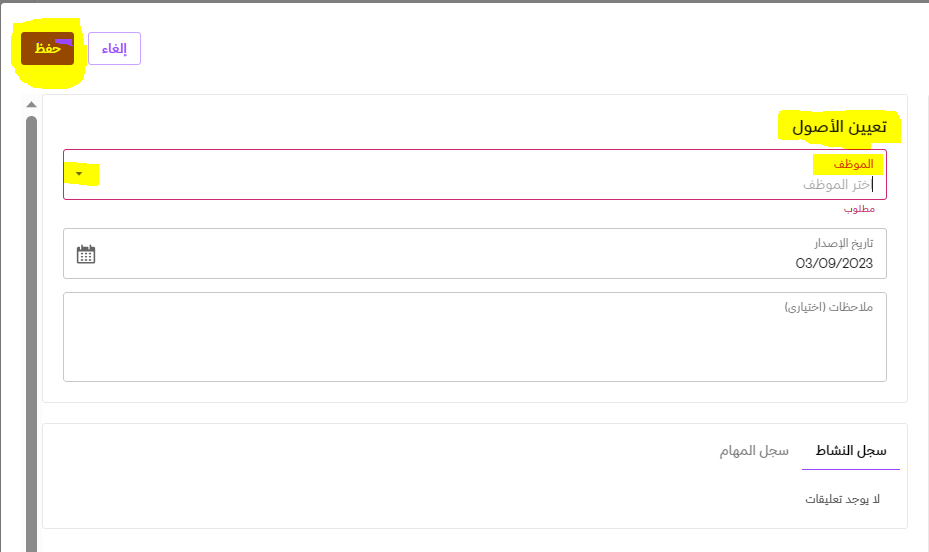The image size is (929, 552).
Task: Click the حفظ save button
Action: click(x=47, y=49)
